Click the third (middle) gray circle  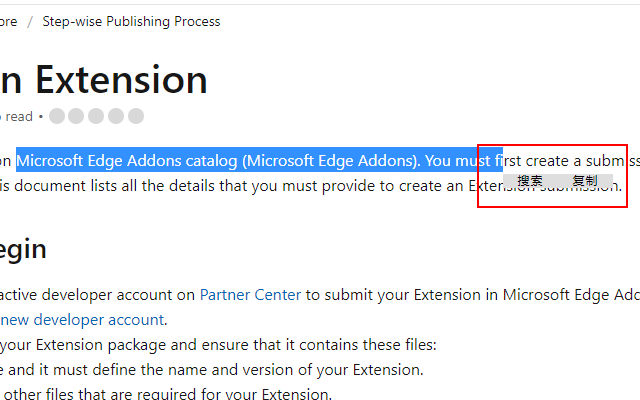(96, 116)
